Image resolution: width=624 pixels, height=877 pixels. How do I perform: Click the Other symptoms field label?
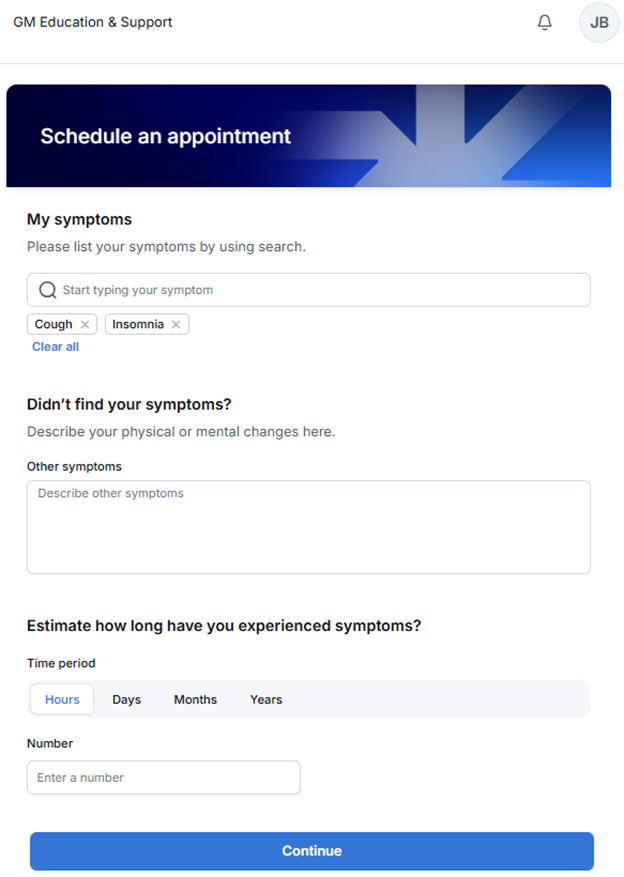coord(74,466)
